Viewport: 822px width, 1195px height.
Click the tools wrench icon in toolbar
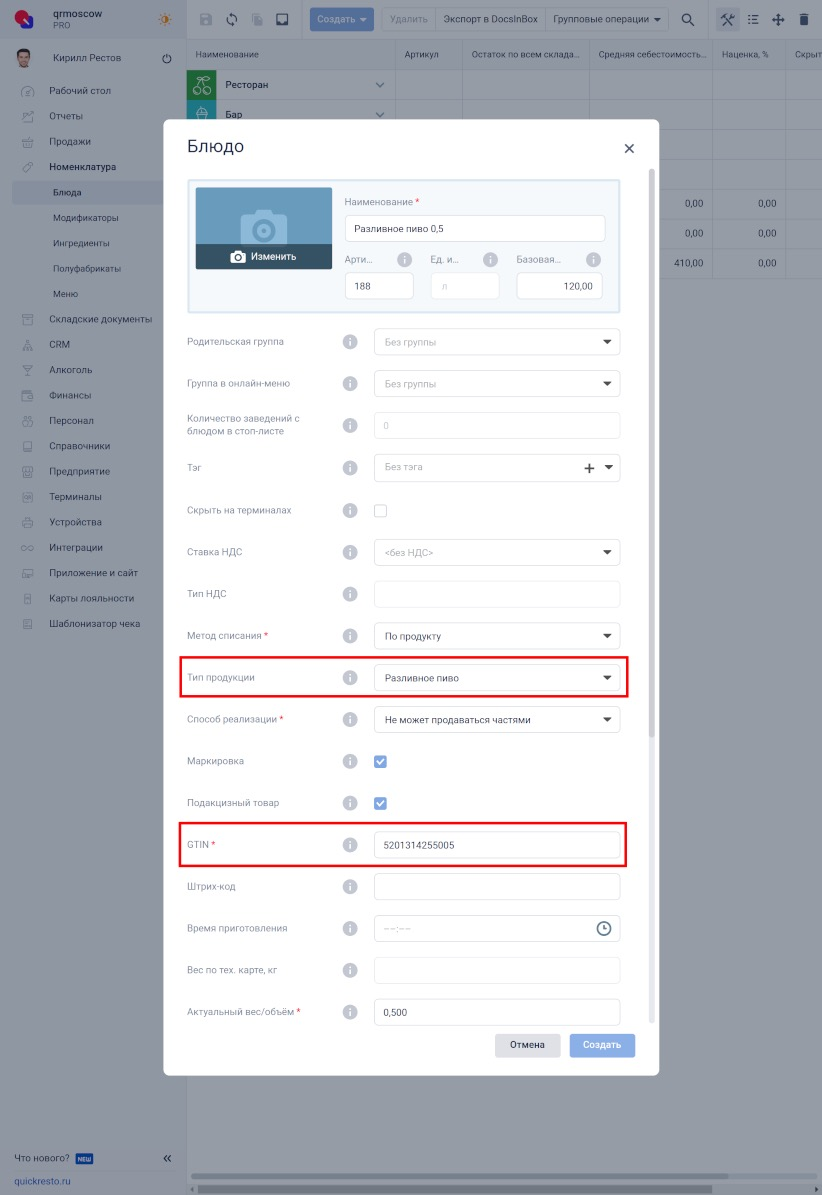tap(728, 20)
